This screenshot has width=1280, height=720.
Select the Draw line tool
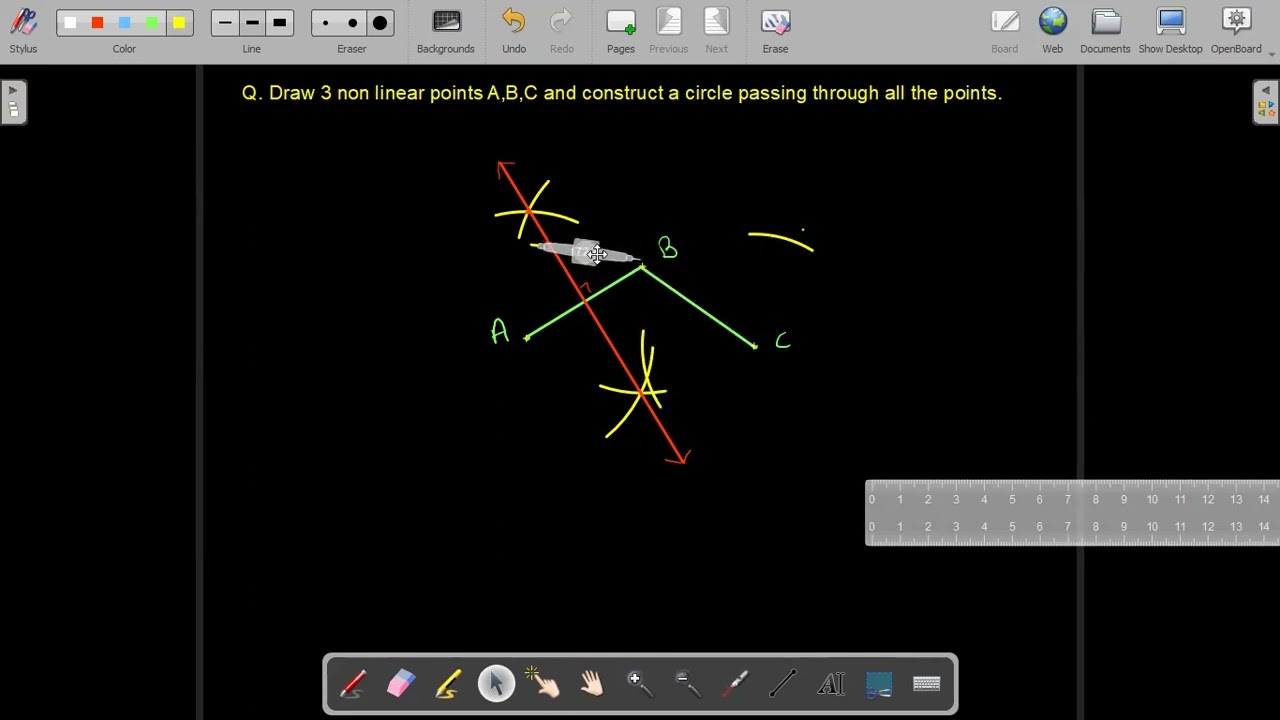783,684
